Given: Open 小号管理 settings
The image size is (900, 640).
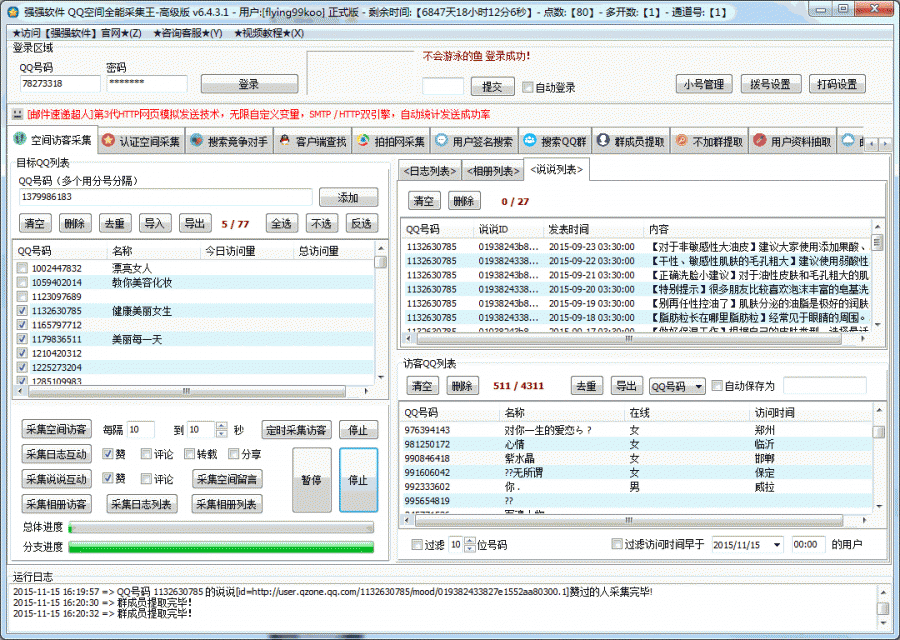Looking at the screenshot, I should click(704, 84).
